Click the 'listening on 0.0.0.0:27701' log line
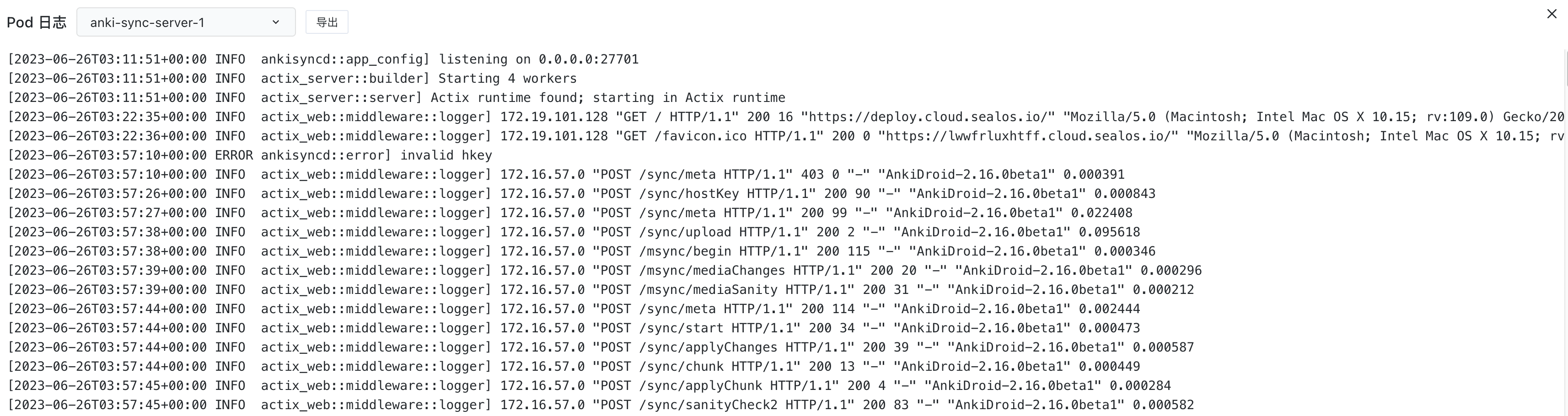 [x=538, y=59]
